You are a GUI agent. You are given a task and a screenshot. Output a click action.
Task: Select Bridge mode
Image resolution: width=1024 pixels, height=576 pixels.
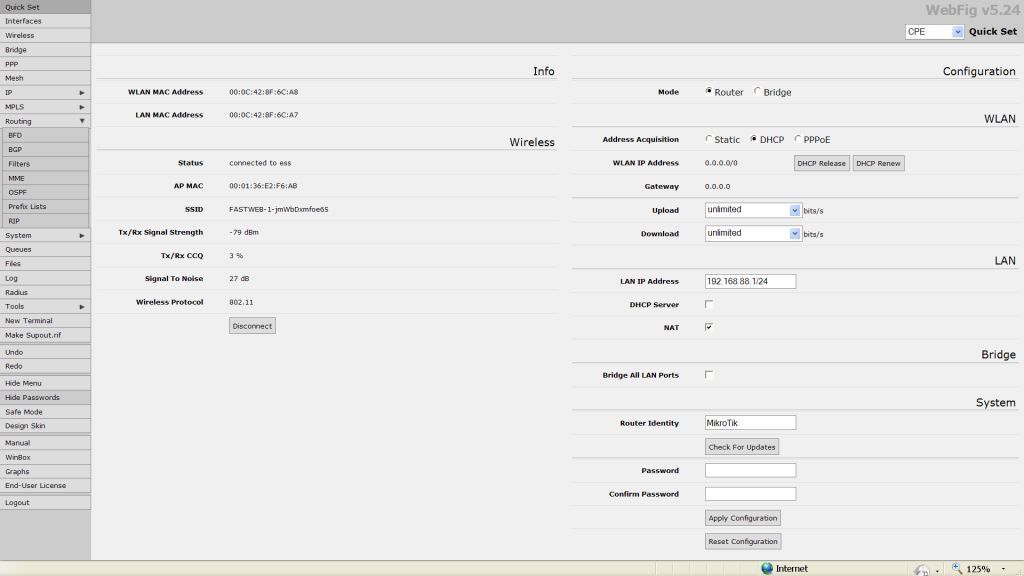tap(757, 91)
